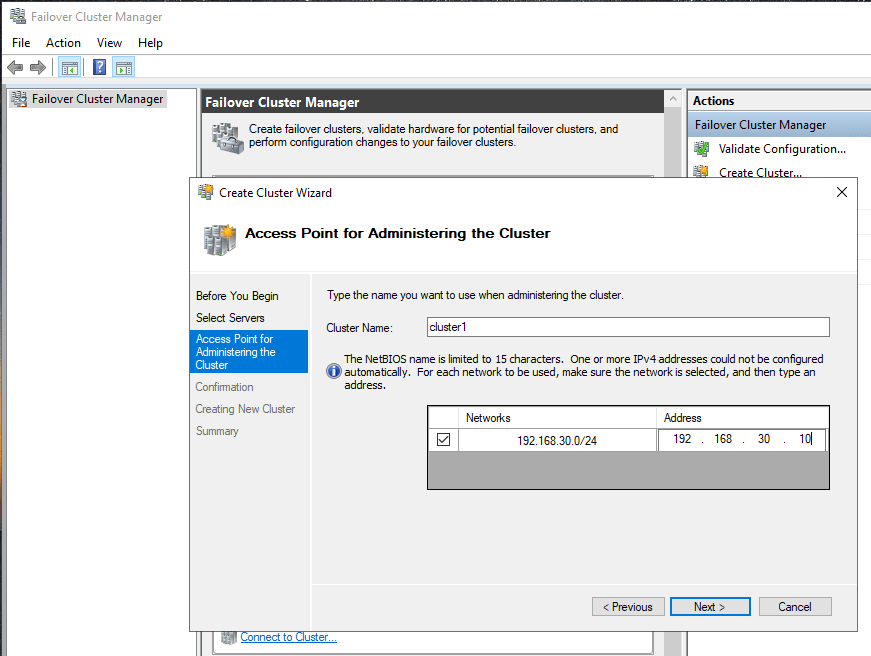Click the Previous button

pyautogui.click(x=628, y=607)
